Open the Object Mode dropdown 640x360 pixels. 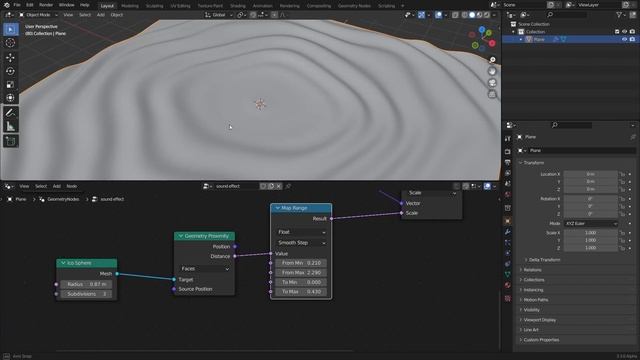(x=39, y=15)
